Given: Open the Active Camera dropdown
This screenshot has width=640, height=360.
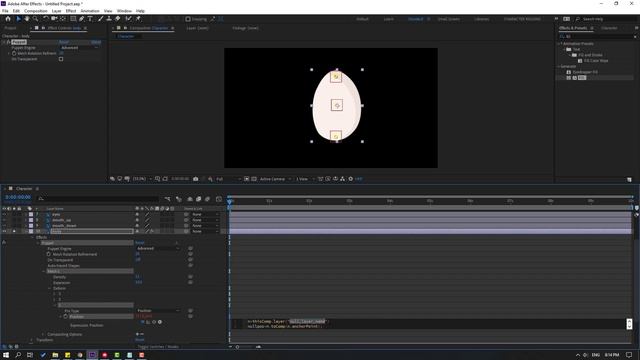Looking at the screenshot, I should 275,179.
